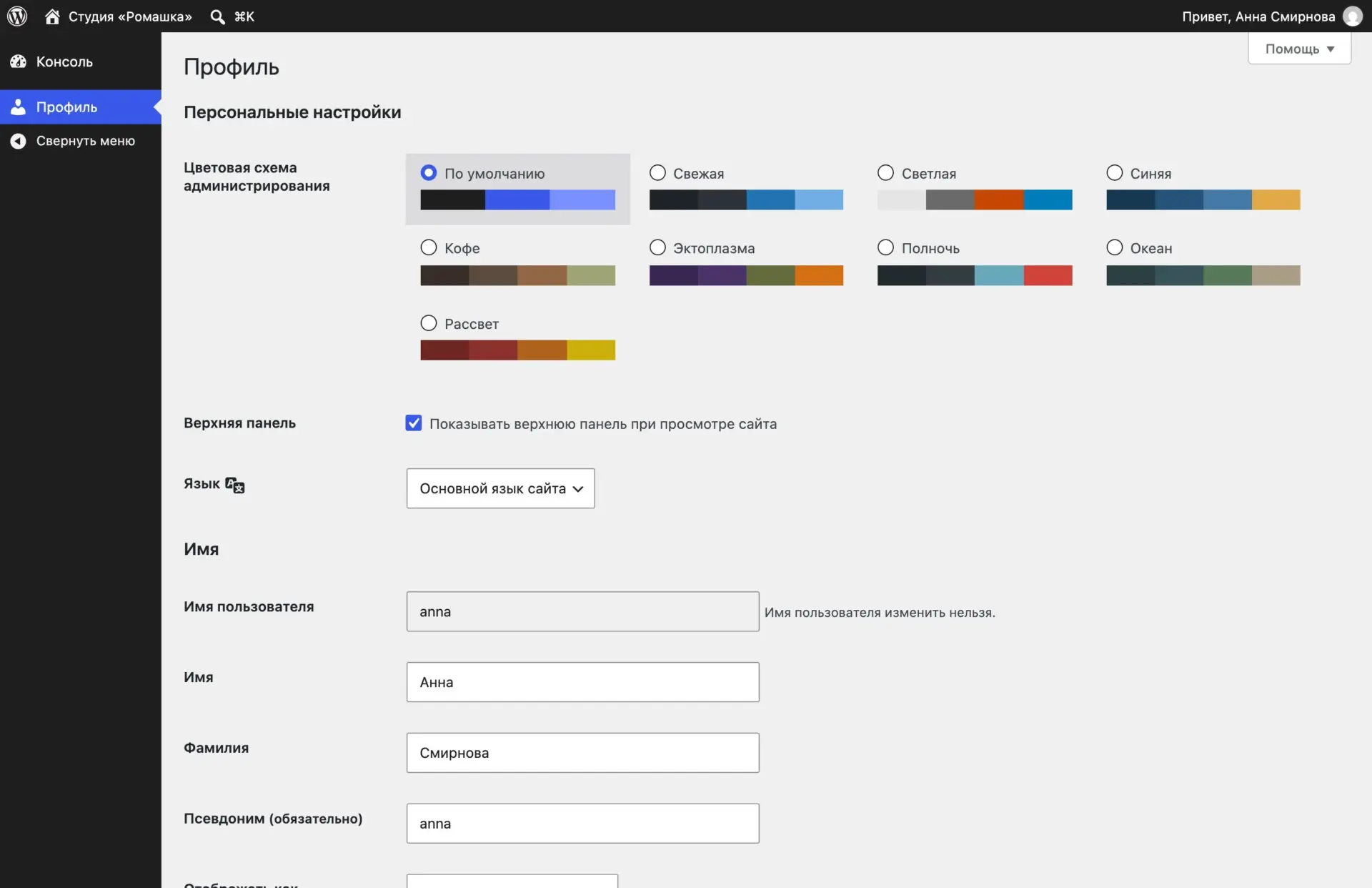The height and width of the screenshot is (888, 1372).
Task: Select the Рассвет color scheme
Action: pyautogui.click(x=429, y=323)
